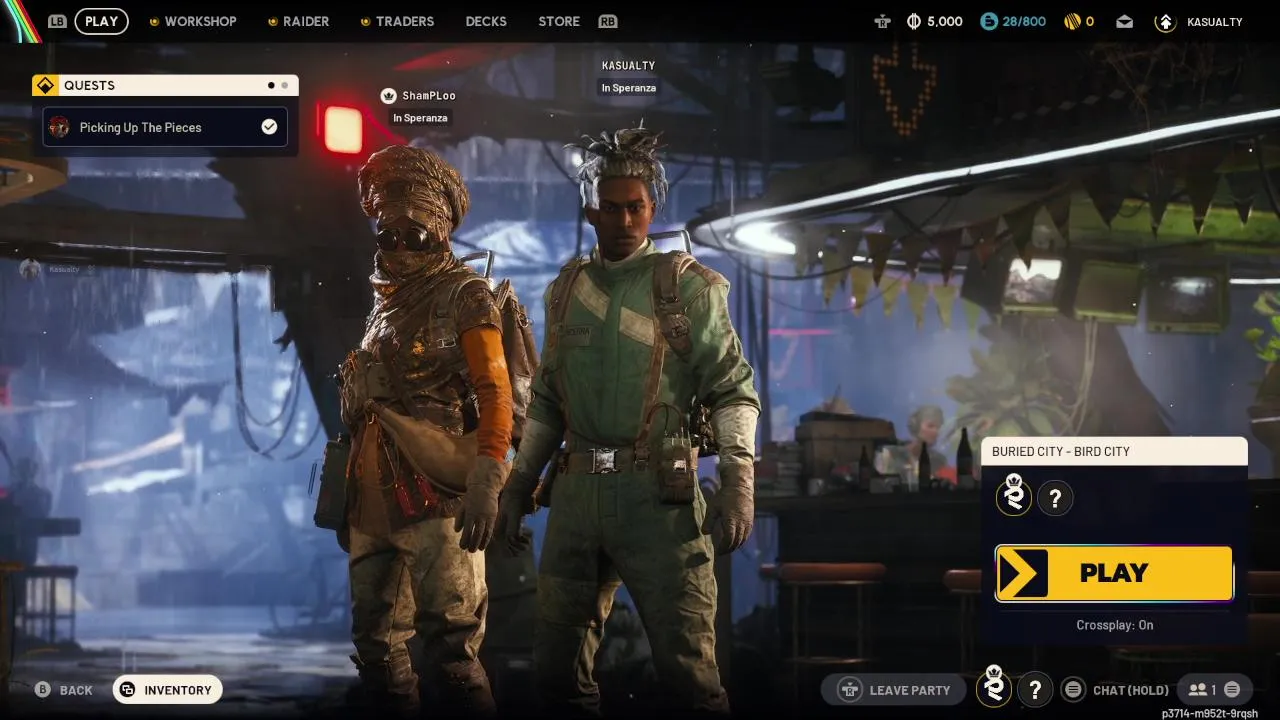The width and height of the screenshot is (1280, 720).
Task: Click the 5,000 coin balance value
Action: 945,21
